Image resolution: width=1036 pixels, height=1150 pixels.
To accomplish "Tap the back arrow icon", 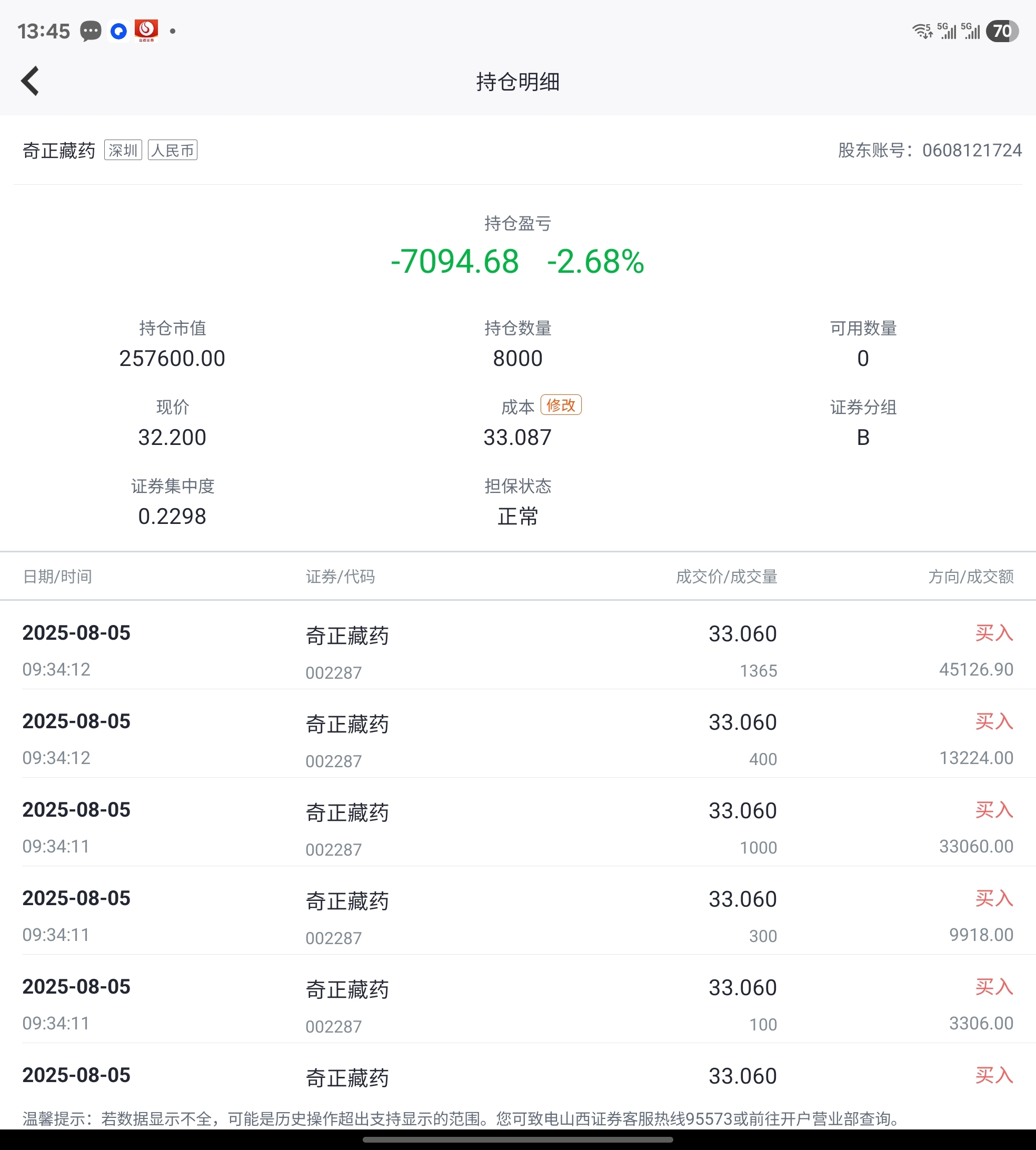I will (x=30, y=81).
